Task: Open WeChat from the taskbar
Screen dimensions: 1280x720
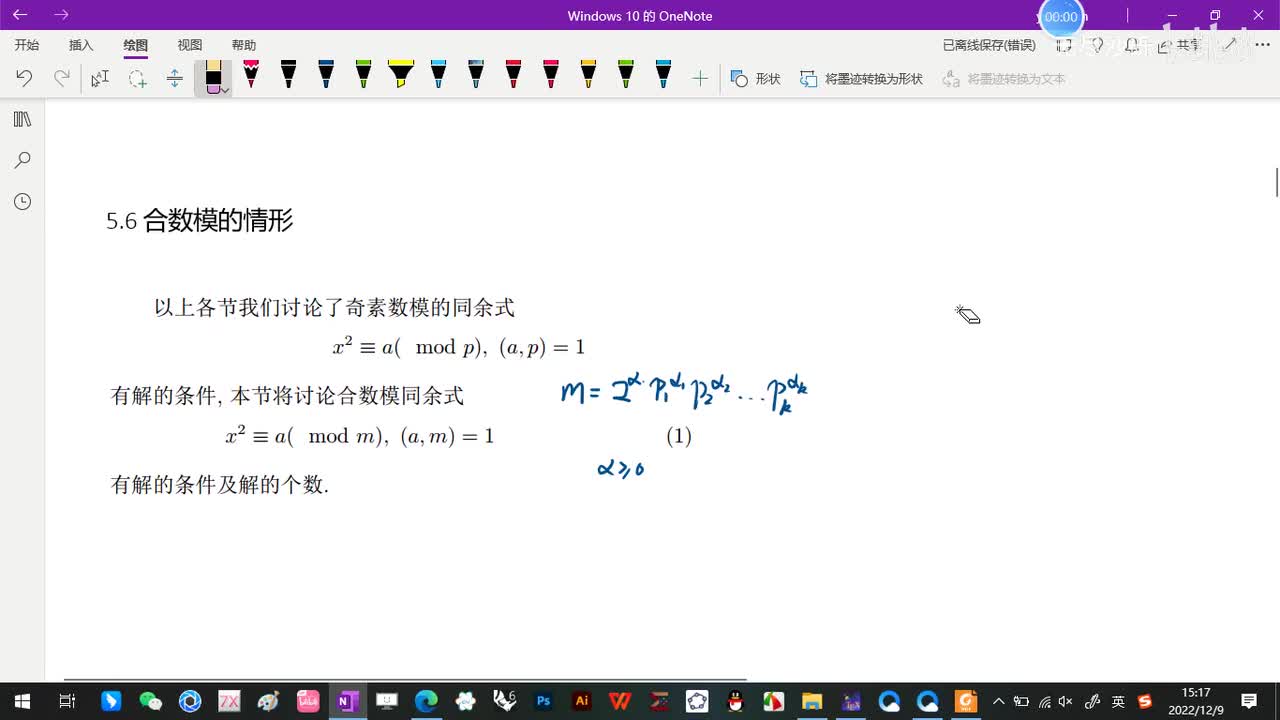Action: (150, 701)
